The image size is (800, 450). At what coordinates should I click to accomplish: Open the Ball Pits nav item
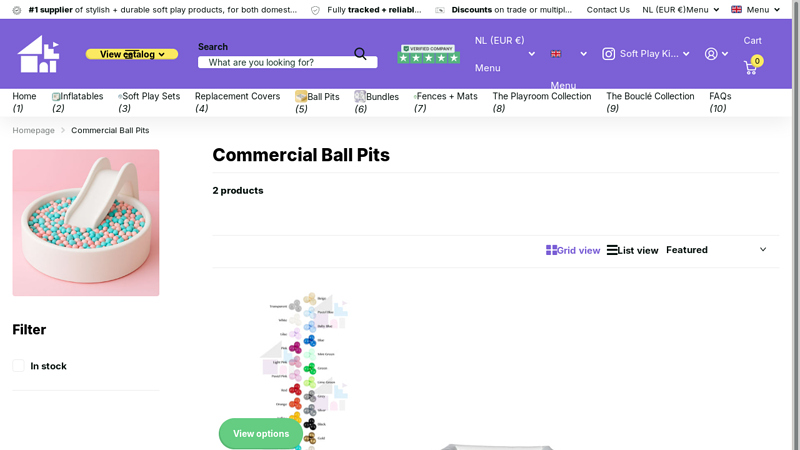317,102
